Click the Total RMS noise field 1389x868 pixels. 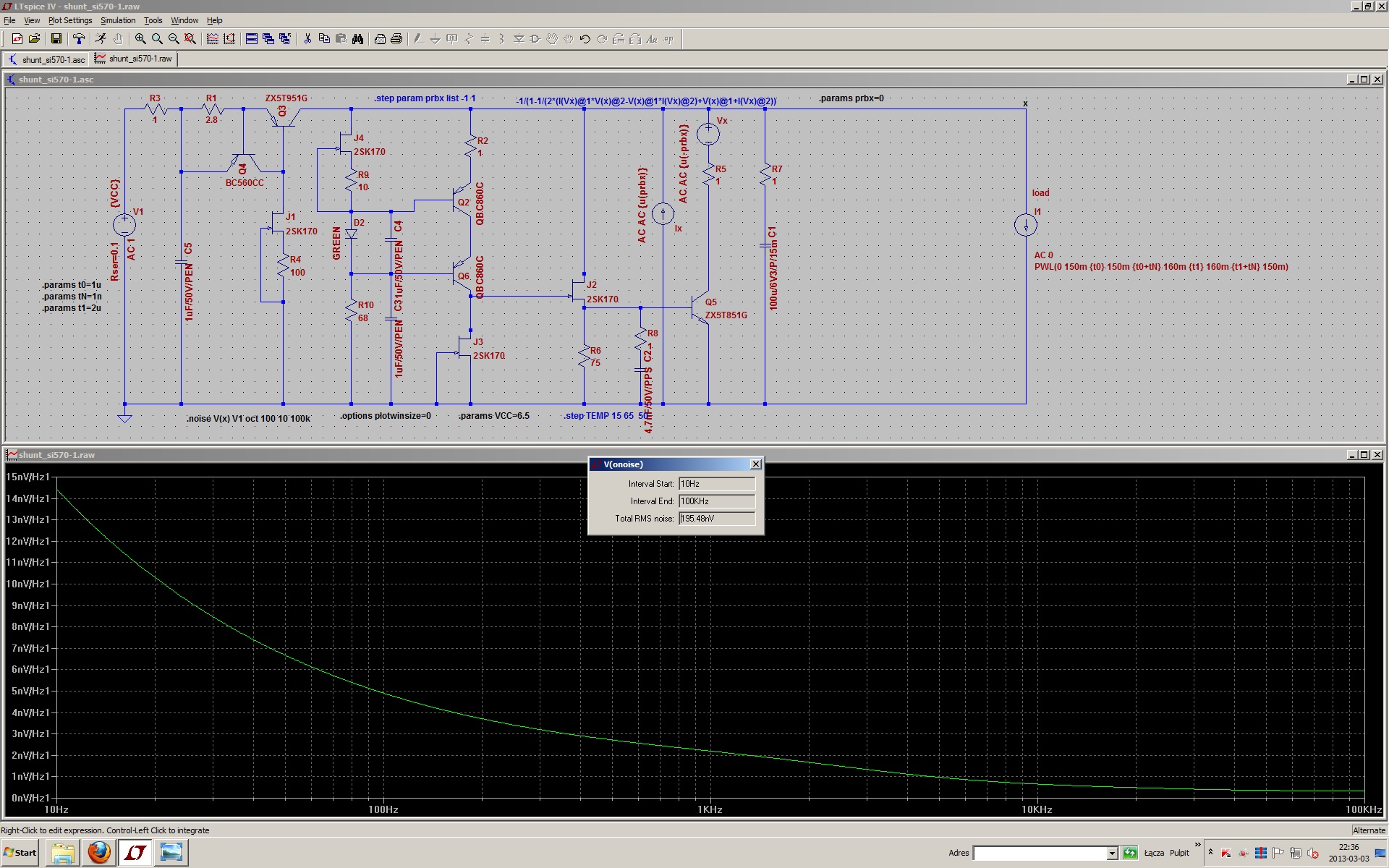[x=717, y=519]
